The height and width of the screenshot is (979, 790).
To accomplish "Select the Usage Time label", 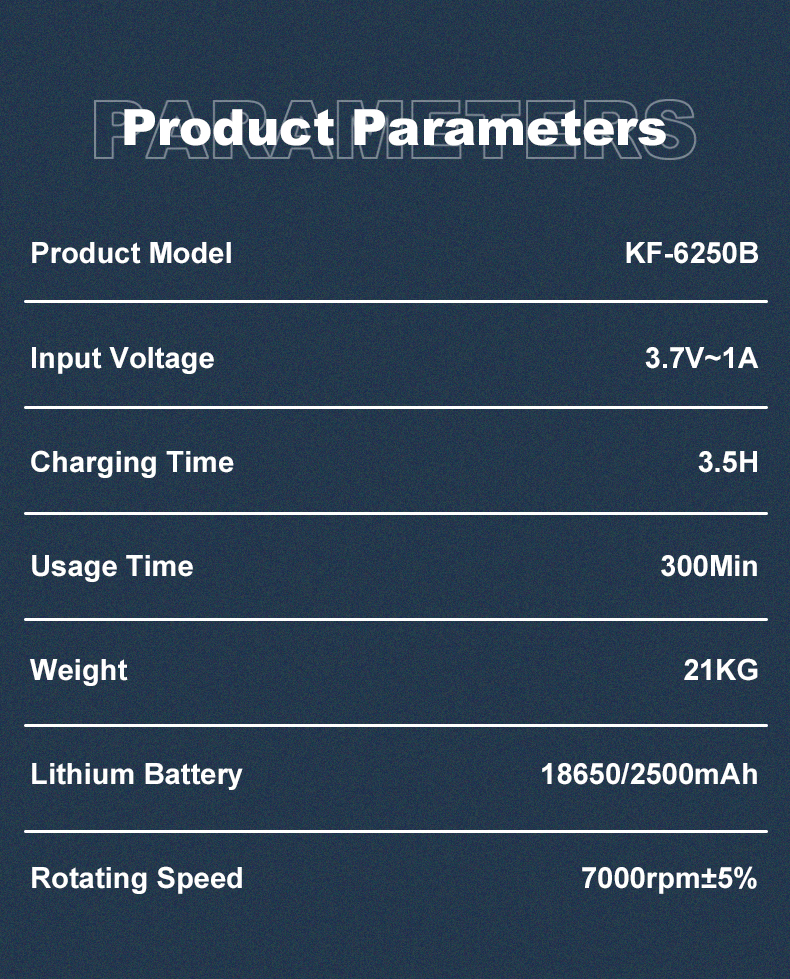I will [112, 567].
